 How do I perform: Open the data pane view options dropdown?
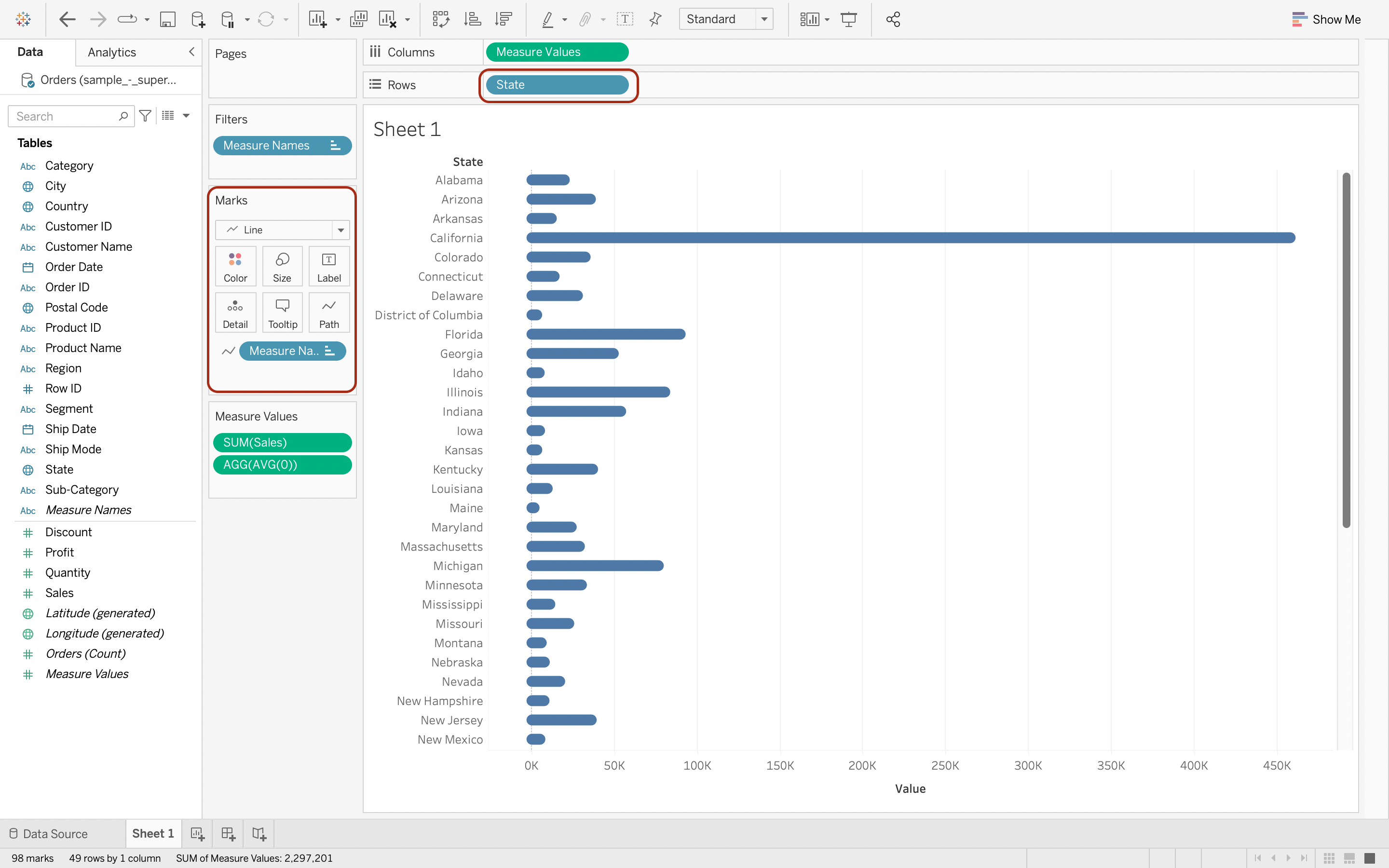coord(186,116)
